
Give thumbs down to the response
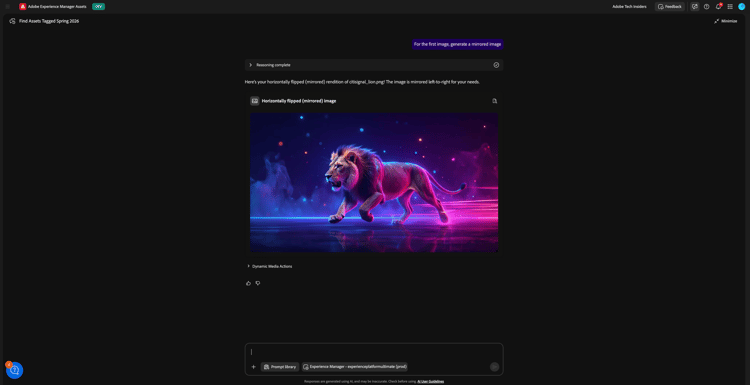(x=258, y=283)
